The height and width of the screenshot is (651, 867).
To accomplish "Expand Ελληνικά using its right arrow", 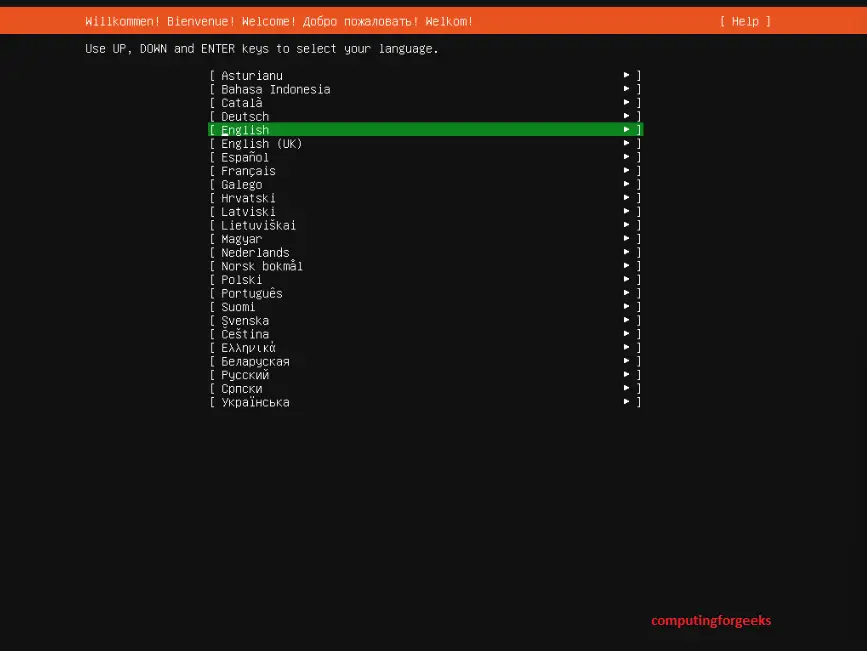I will pos(627,348).
